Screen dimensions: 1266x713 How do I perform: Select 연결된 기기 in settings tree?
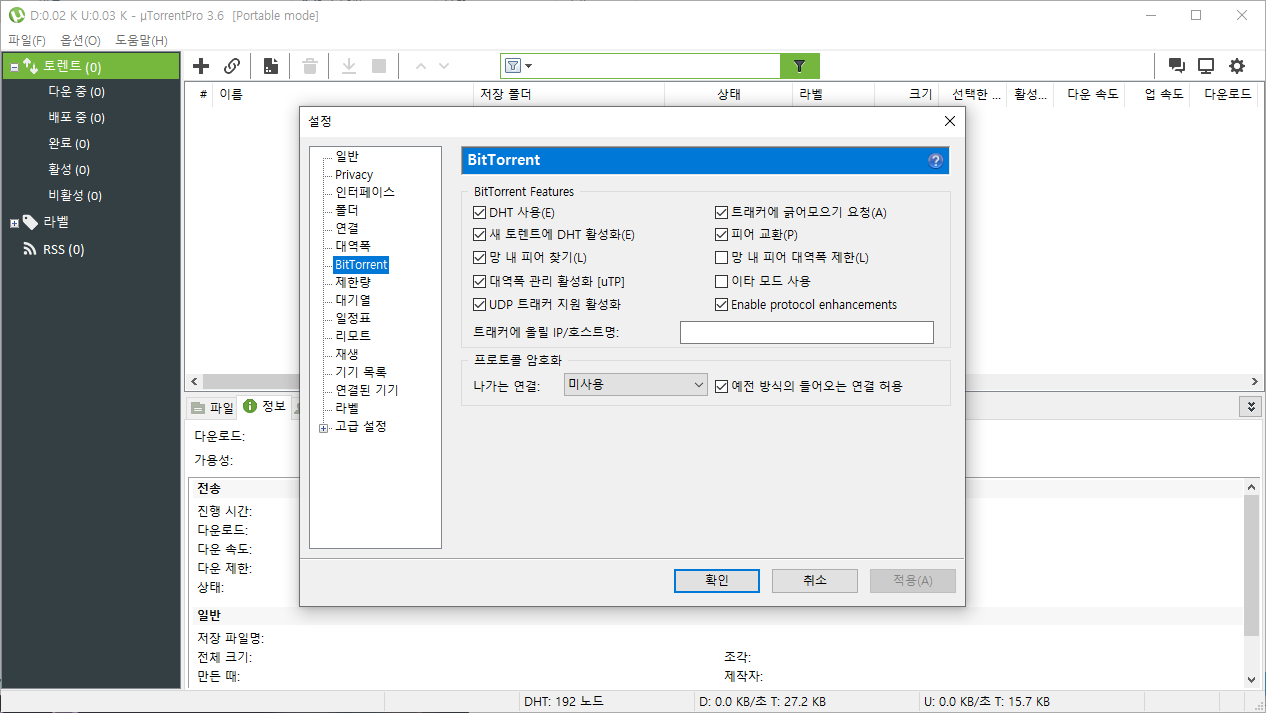click(367, 390)
